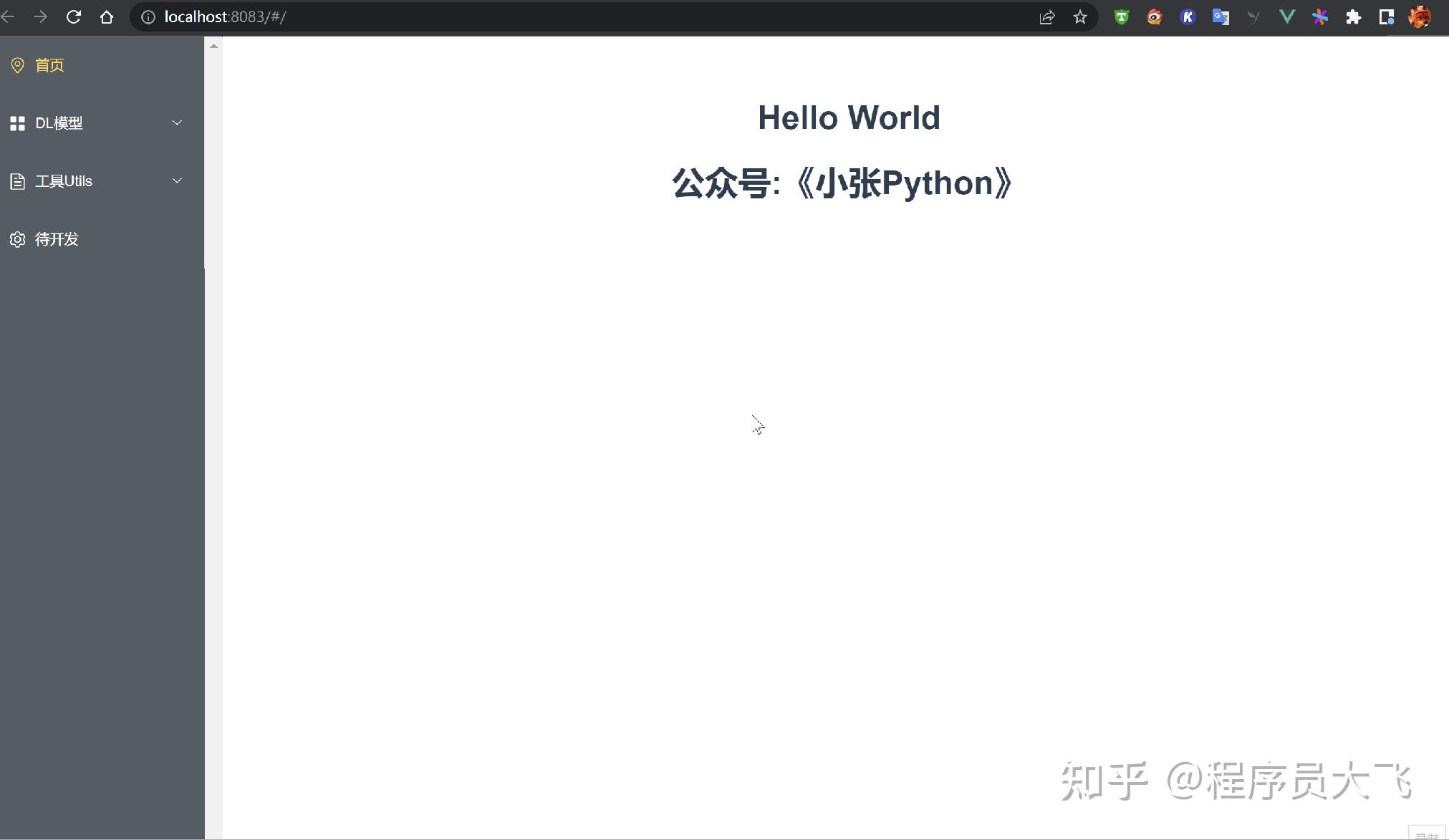
Task: Click the browser share icon in toolbar
Action: [x=1047, y=16]
